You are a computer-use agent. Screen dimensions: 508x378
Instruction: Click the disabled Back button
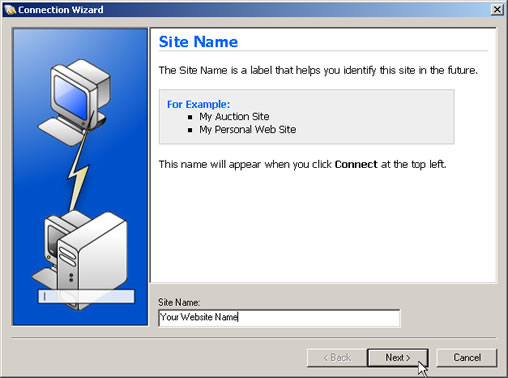[337, 358]
